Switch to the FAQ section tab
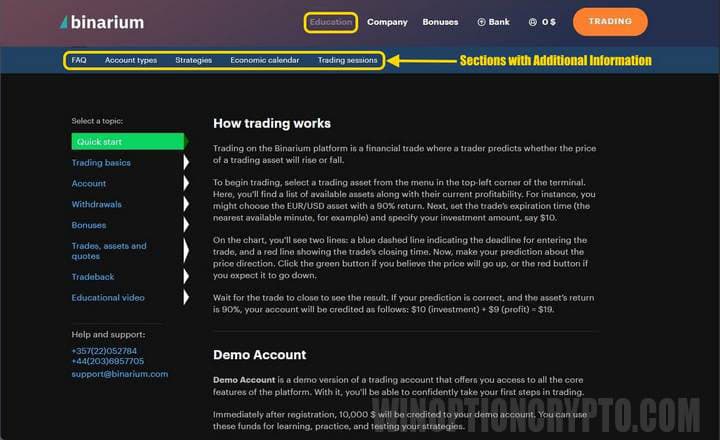Image resolution: width=720 pixels, height=440 pixels. point(79,60)
